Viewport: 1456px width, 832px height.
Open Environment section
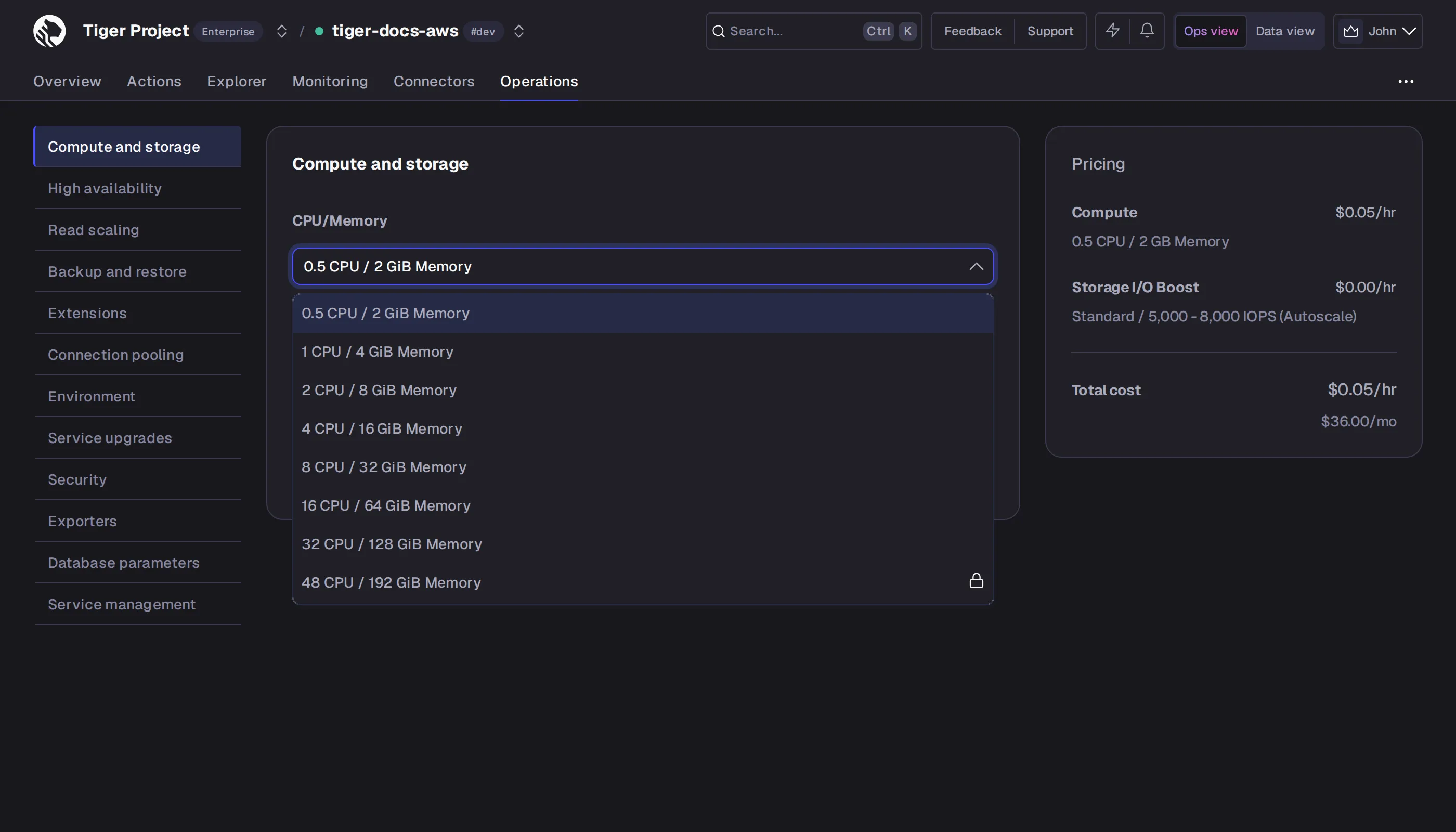[x=138, y=397]
